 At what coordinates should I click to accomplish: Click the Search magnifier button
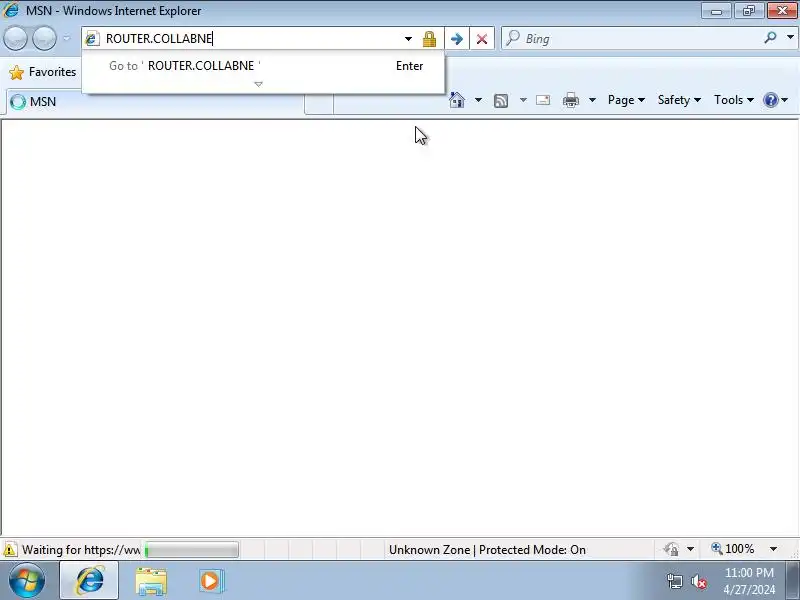click(x=770, y=37)
